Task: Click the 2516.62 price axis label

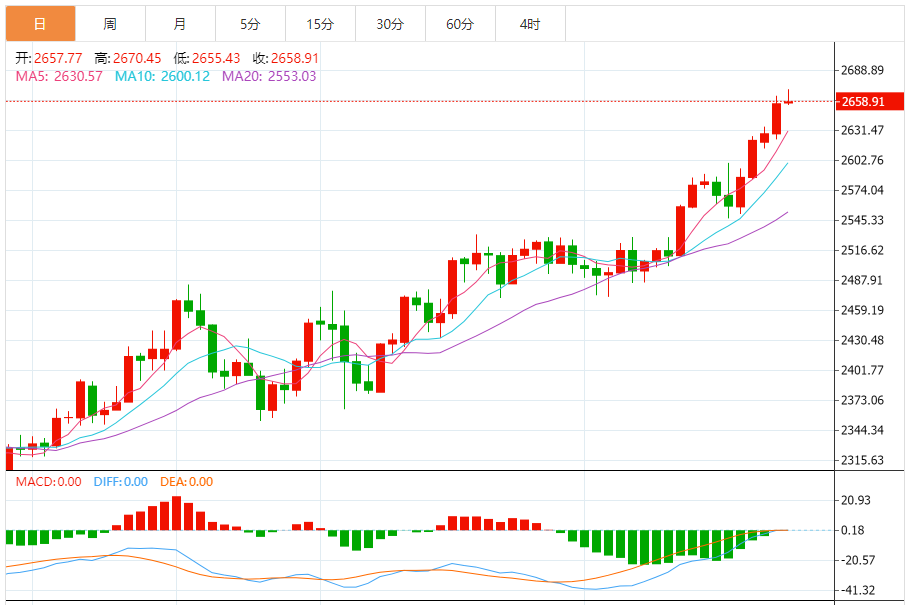Action: pyautogui.click(x=863, y=250)
